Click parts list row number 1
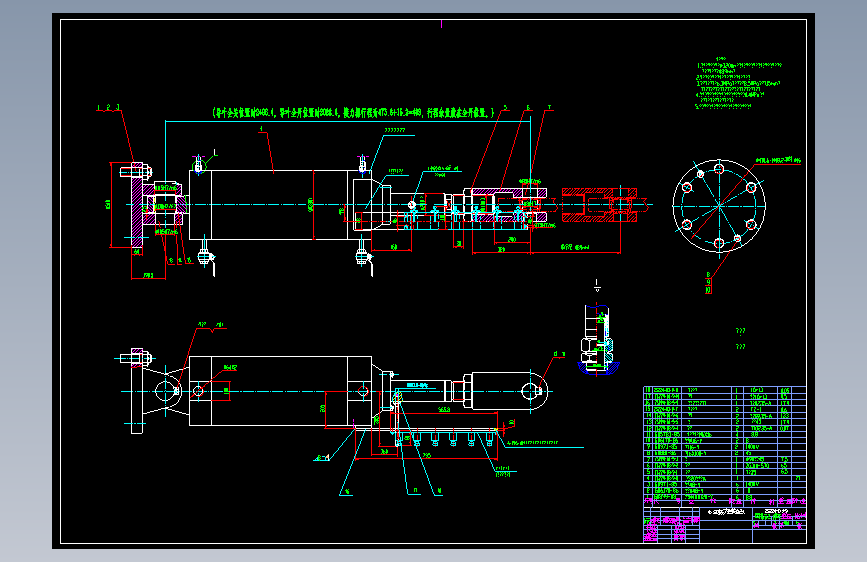This screenshot has width=867, height=562. point(725,497)
